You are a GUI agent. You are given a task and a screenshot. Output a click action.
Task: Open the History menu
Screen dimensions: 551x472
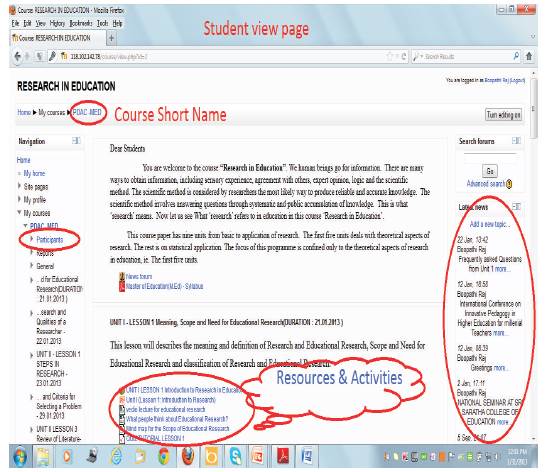click(57, 24)
